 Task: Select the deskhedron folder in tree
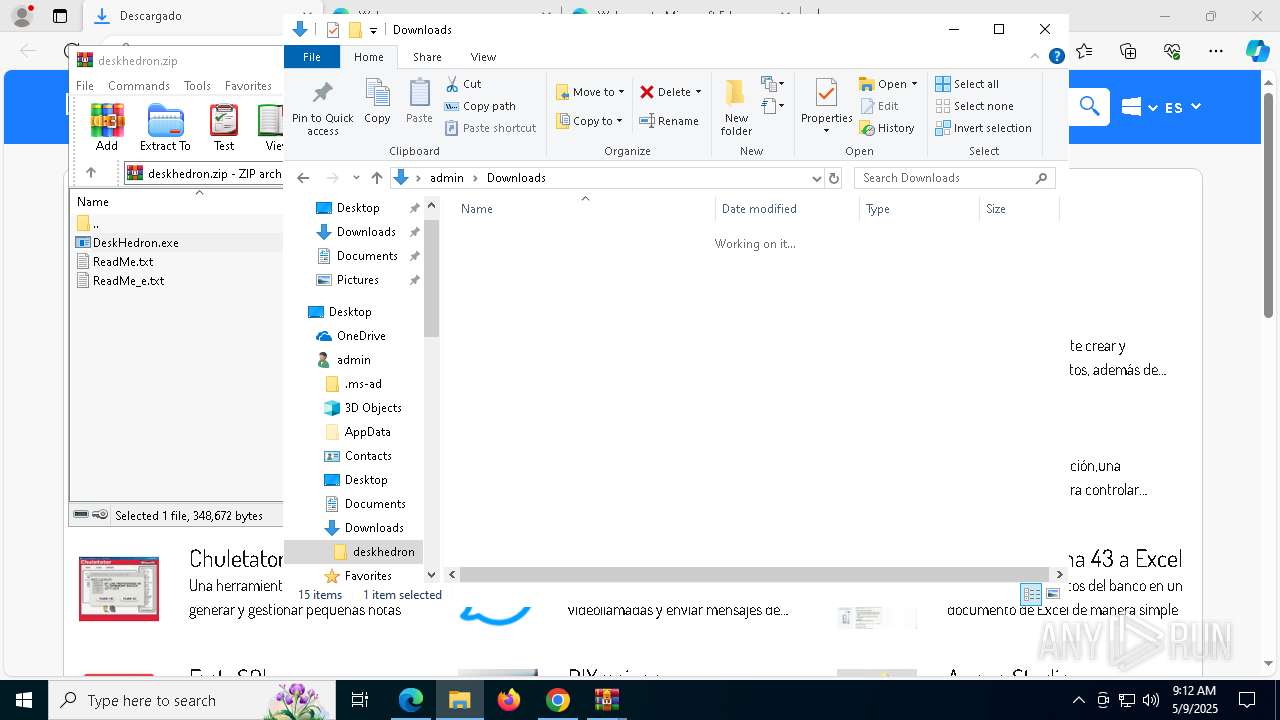383,552
